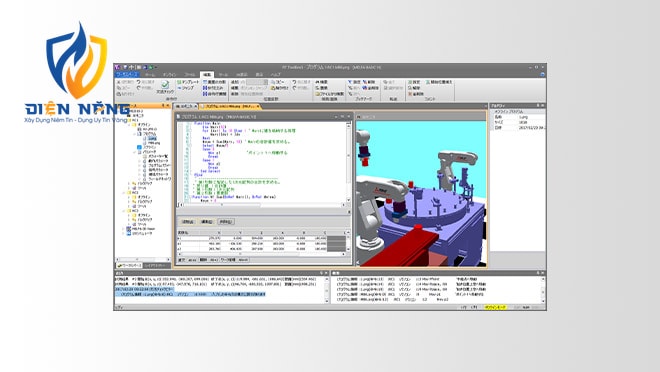Click the yellow offline mode status indicator
Viewport: 660px width, 372px height.
tap(495, 307)
